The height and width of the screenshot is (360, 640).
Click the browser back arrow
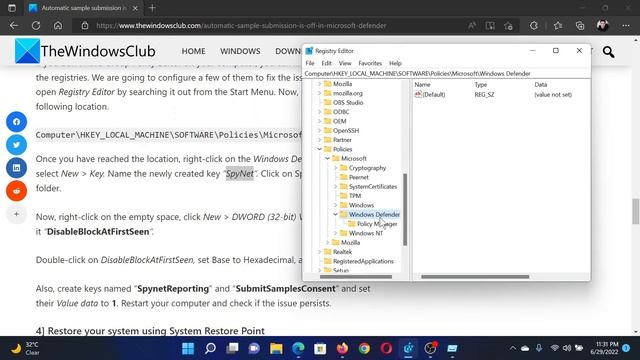tap(14, 25)
